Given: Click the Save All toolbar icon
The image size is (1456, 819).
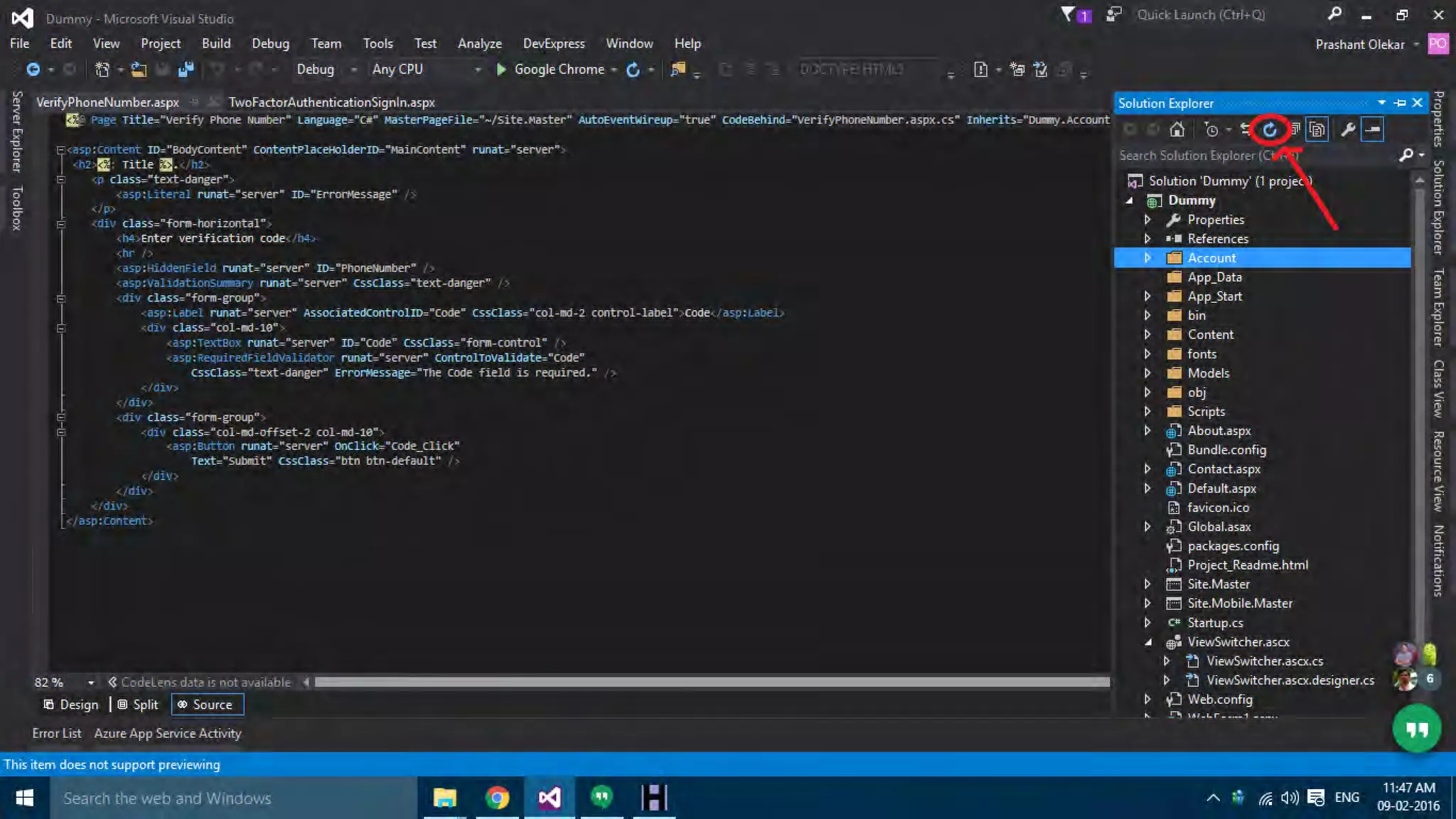Looking at the screenshot, I should 186,70.
